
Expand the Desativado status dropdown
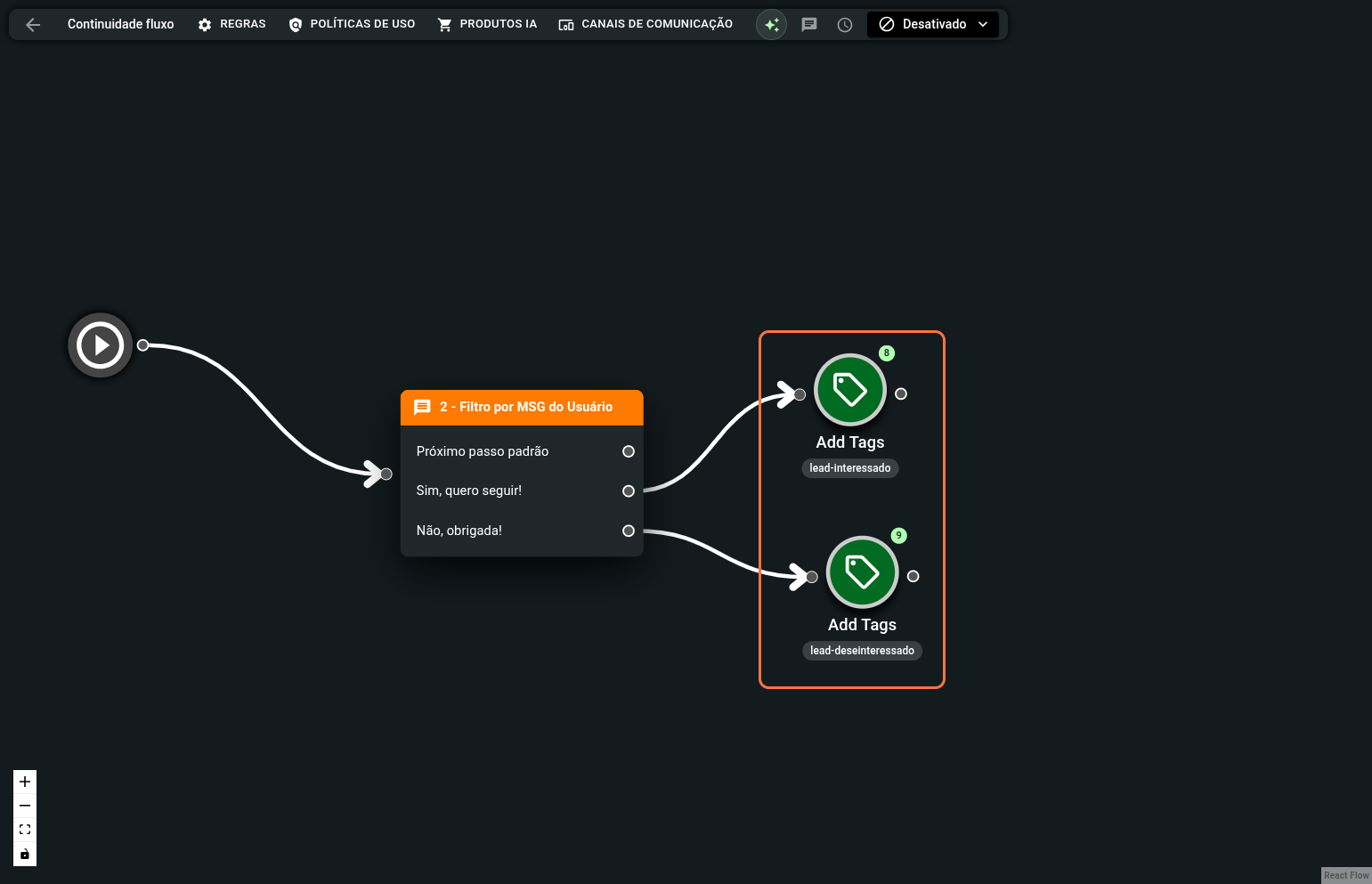click(933, 25)
